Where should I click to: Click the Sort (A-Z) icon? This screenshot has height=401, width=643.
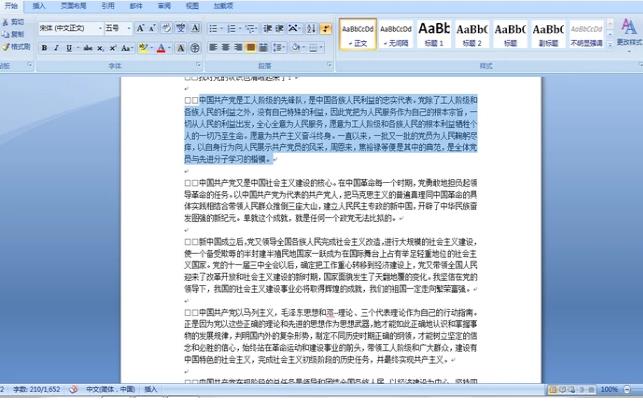(x=311, y=28)
